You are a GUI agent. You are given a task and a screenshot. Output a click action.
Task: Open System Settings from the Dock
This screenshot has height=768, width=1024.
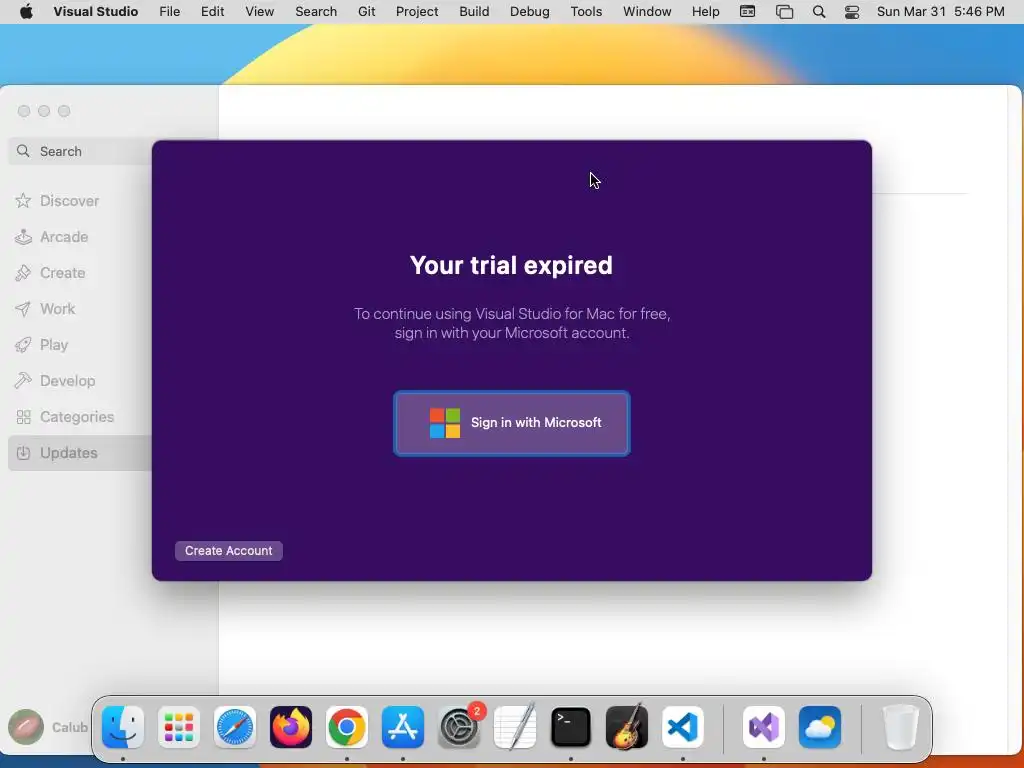(x=459, y=727)
